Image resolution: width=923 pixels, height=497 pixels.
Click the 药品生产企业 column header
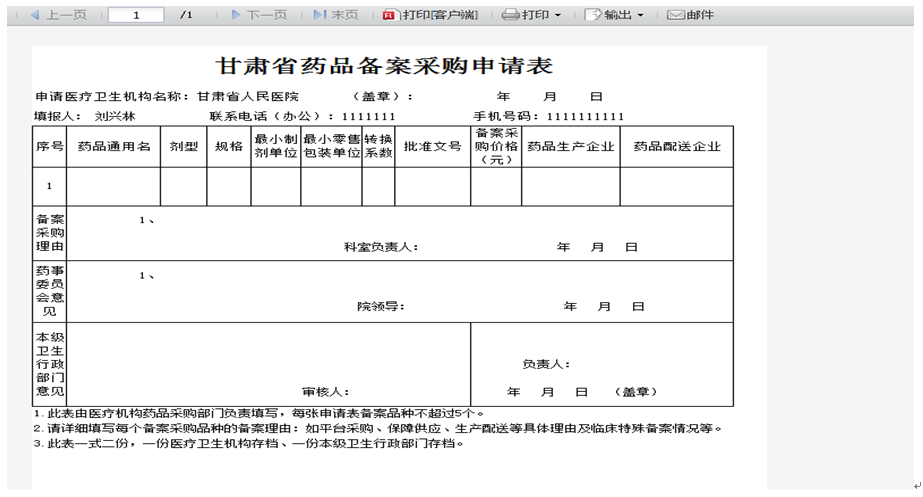coord(570,146)
